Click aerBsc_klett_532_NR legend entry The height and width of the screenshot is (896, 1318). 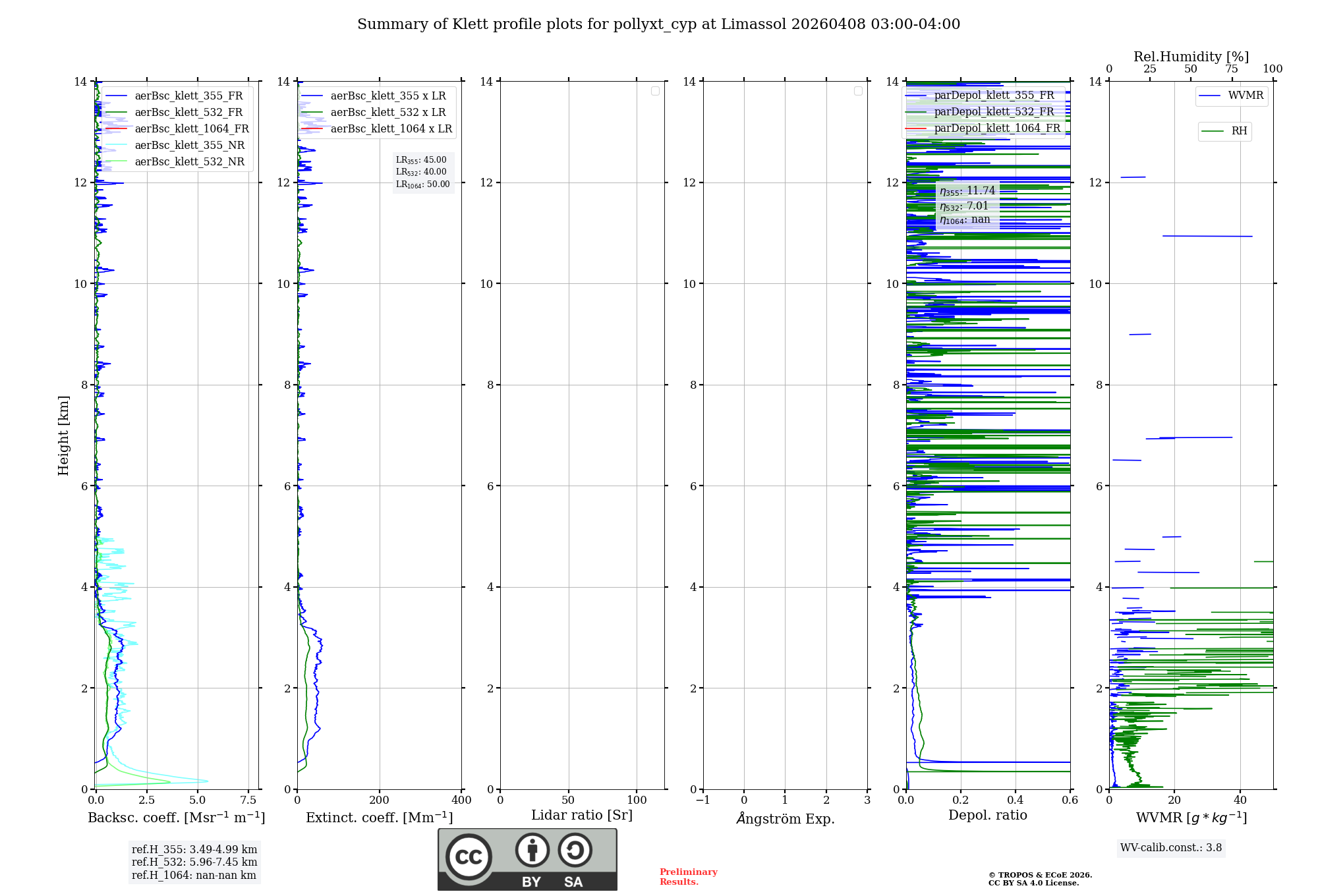[x=189, y=162]
